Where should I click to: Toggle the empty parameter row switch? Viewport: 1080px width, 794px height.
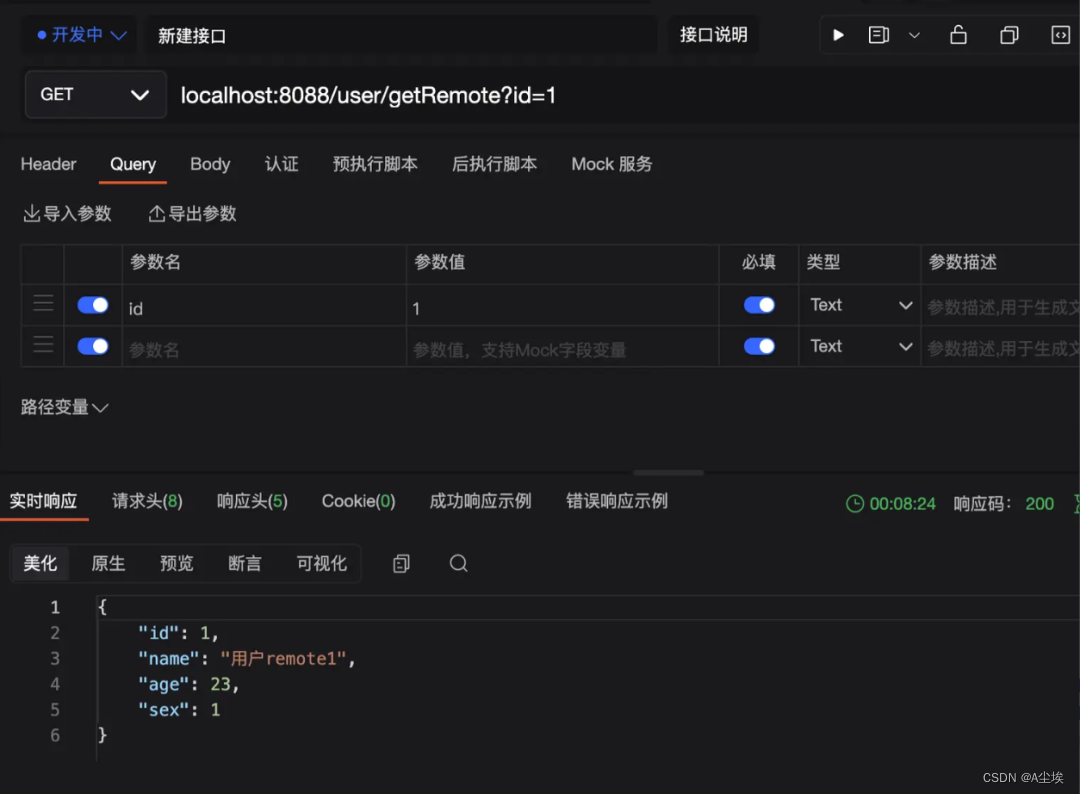[x=92, y=347]
